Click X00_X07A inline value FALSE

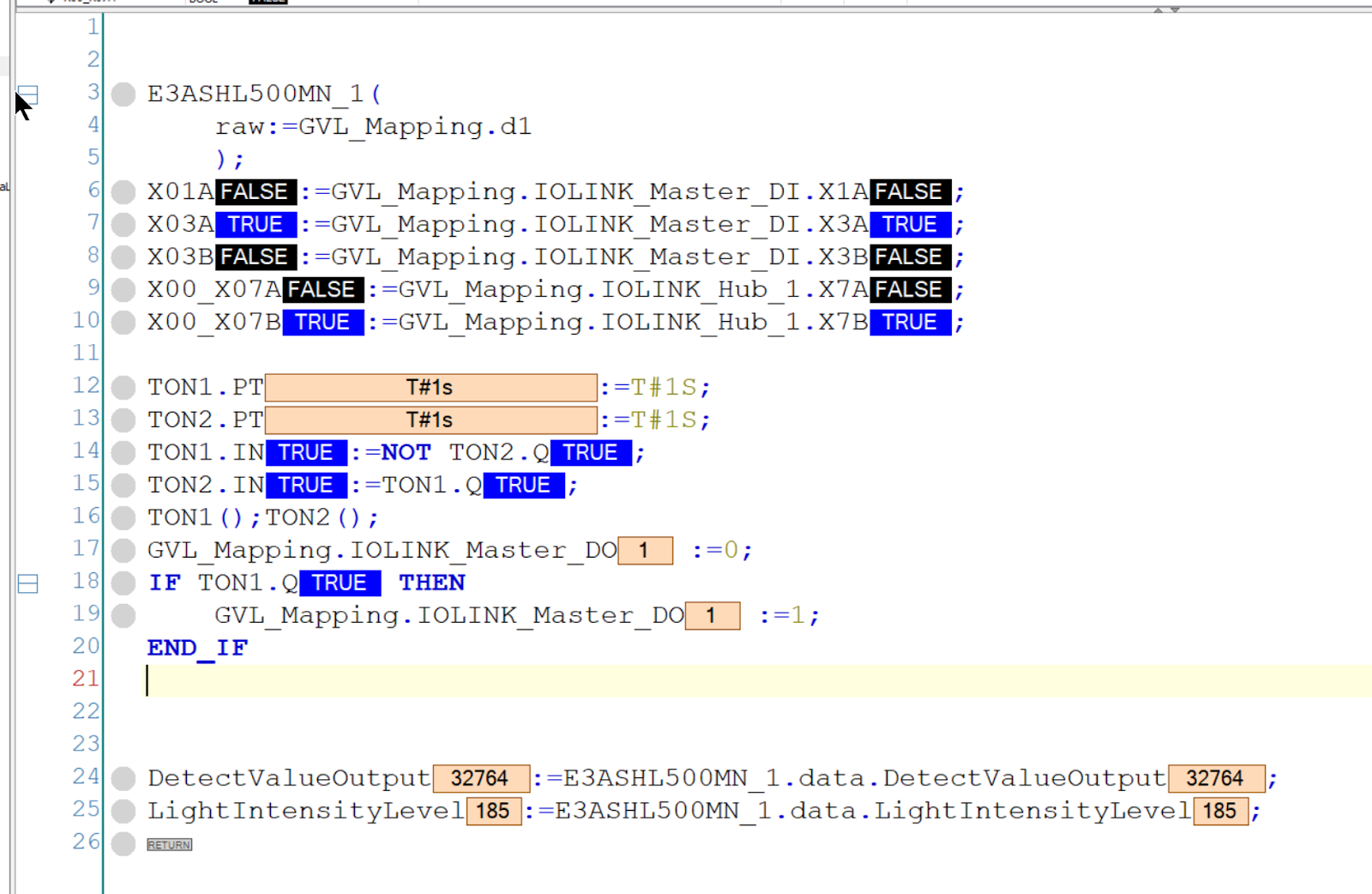pos(323,290)
